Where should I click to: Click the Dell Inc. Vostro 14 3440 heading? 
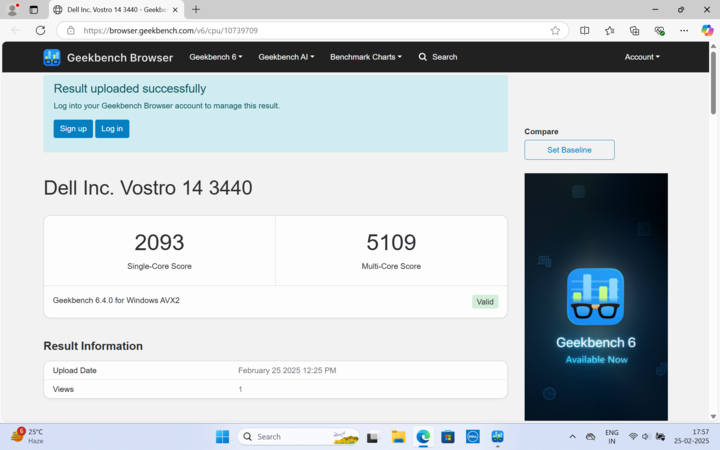click(148, 188)
